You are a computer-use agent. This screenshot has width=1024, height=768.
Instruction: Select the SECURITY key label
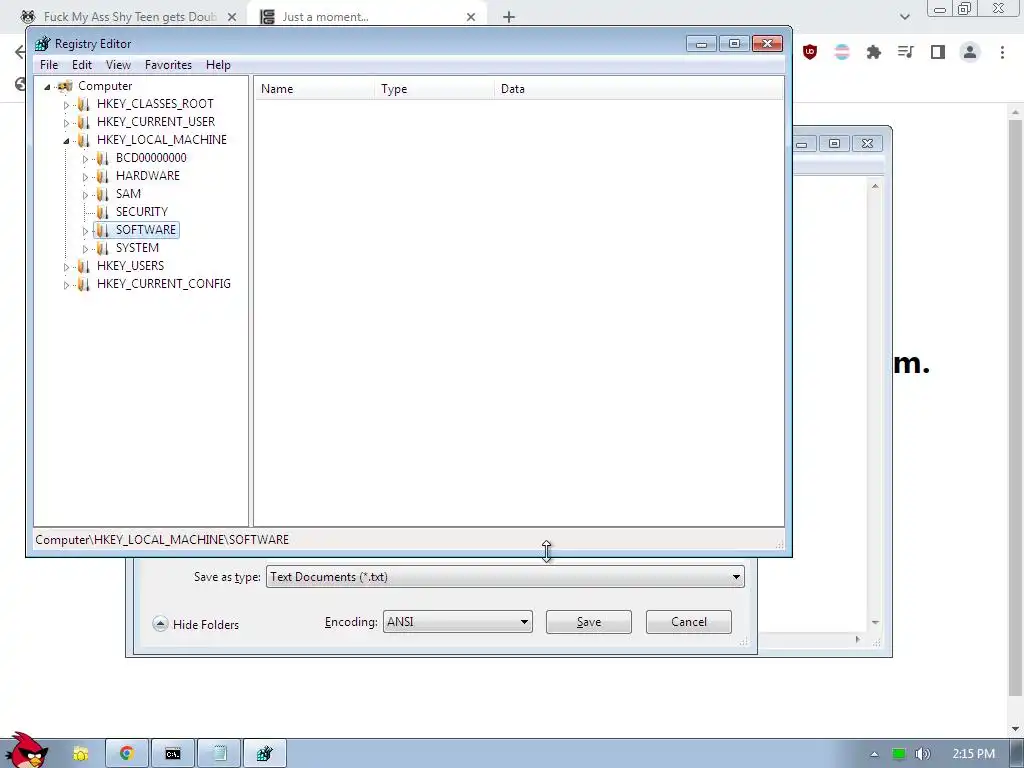point(142,212)
